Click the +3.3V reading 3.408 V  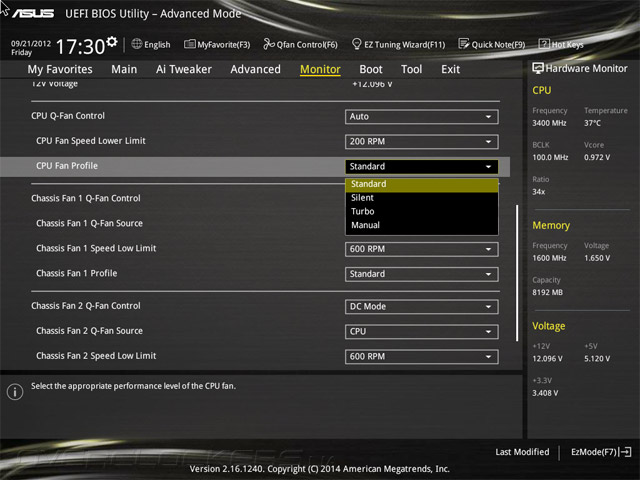(545, 393)
